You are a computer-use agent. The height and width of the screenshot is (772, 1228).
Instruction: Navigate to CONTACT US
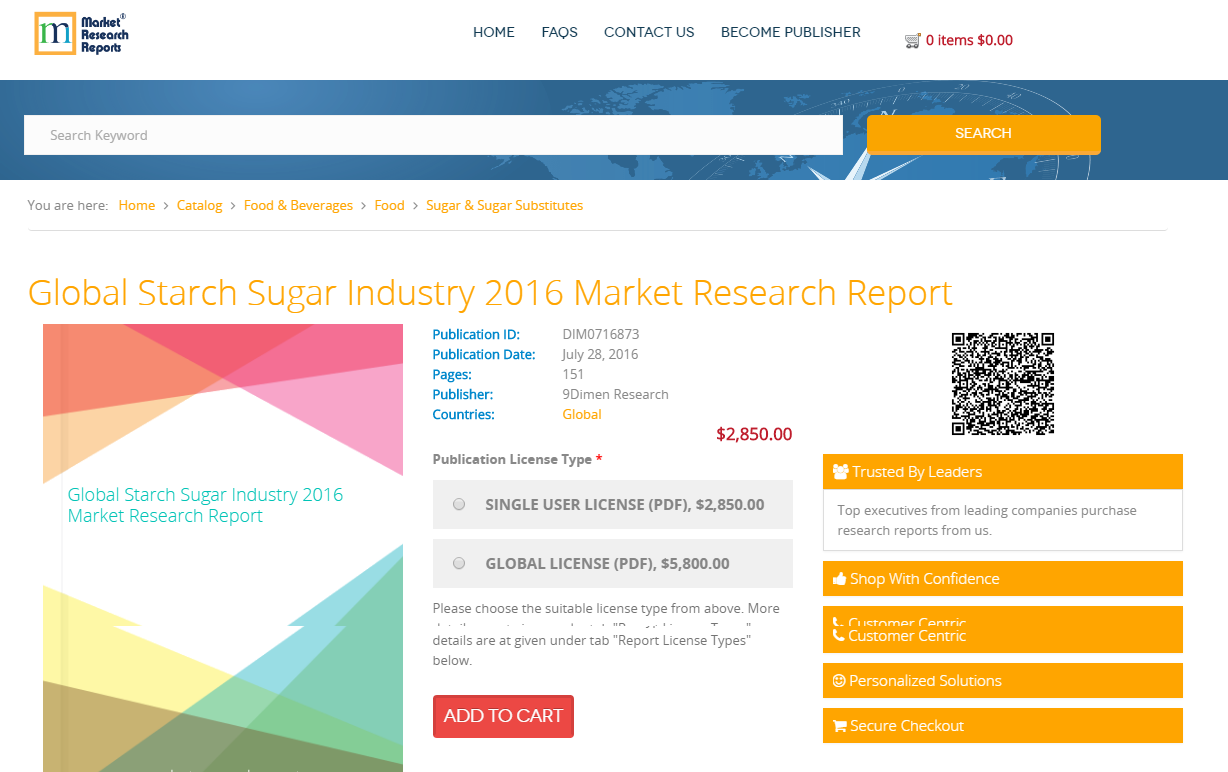pos(648,32)
